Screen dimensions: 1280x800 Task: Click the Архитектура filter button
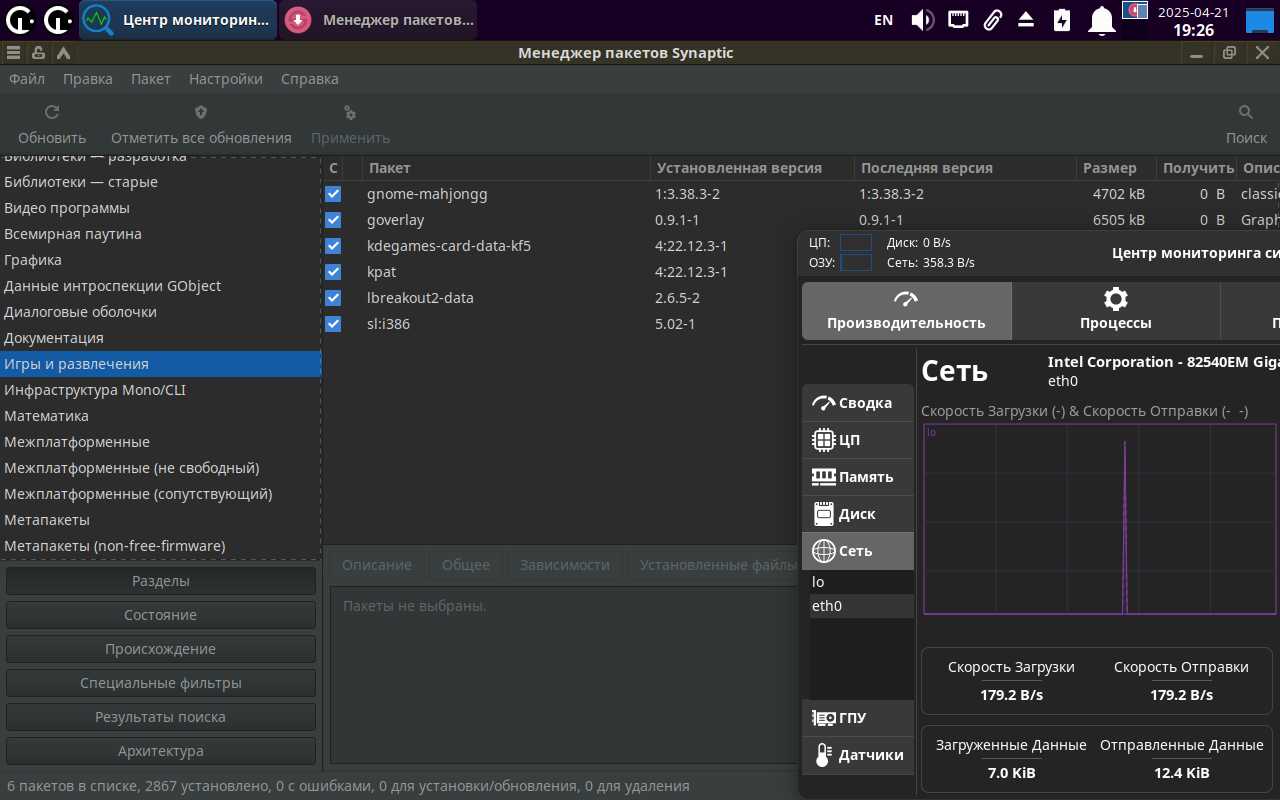(161, 751)
